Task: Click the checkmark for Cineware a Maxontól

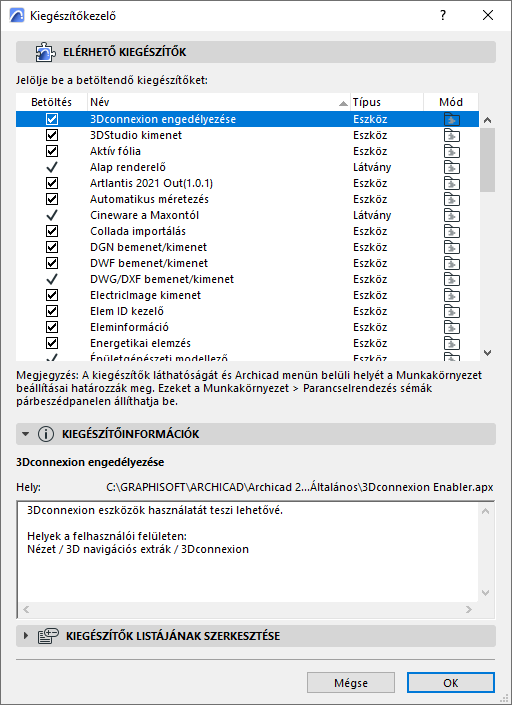Action: tap(52, 215)
